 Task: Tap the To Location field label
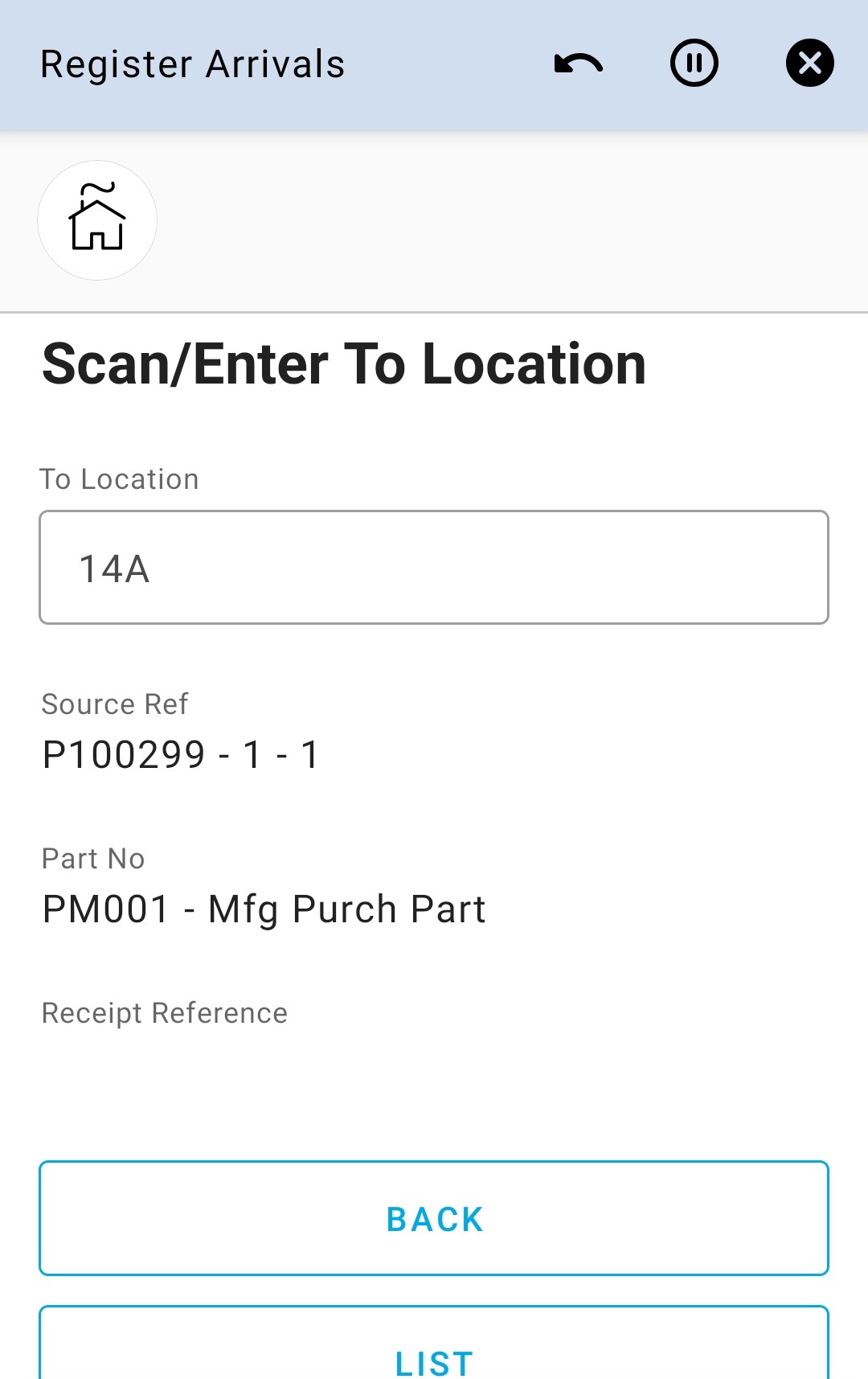119,479
